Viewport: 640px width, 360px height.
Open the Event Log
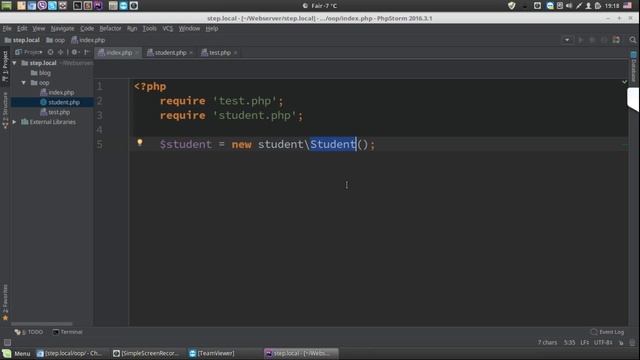pos(607,332)
